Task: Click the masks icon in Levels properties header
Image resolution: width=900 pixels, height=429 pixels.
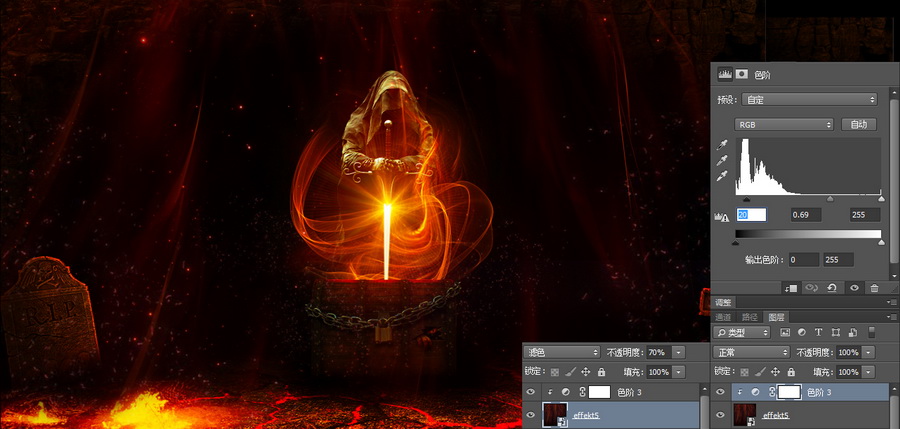Action: coord(742,74)
